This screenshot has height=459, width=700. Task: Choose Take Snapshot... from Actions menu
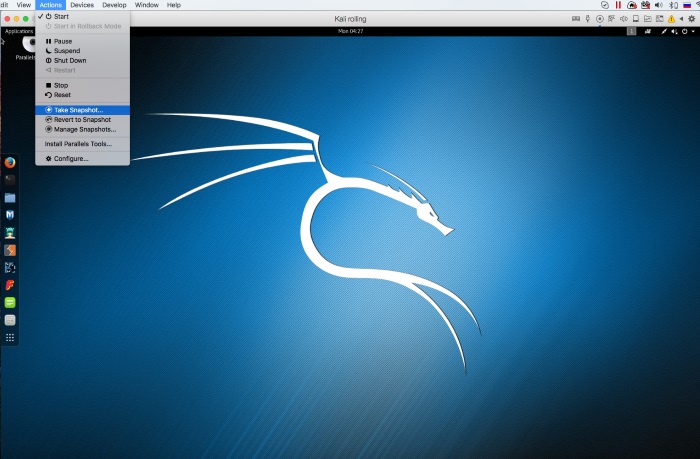tap(83, 110)
